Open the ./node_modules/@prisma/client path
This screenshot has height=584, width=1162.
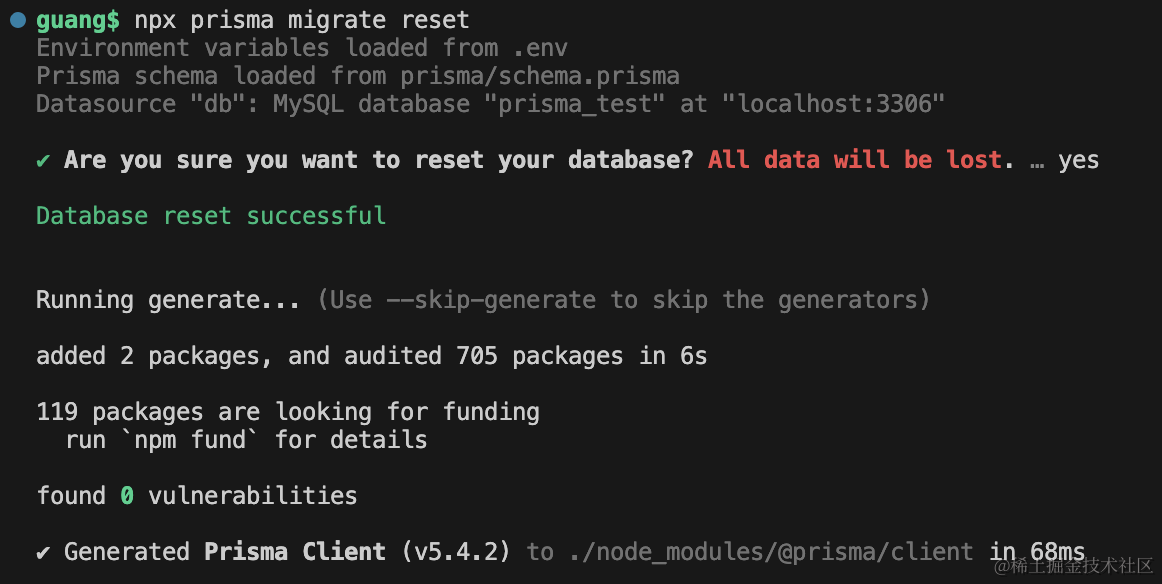click(x=770, y=552)
